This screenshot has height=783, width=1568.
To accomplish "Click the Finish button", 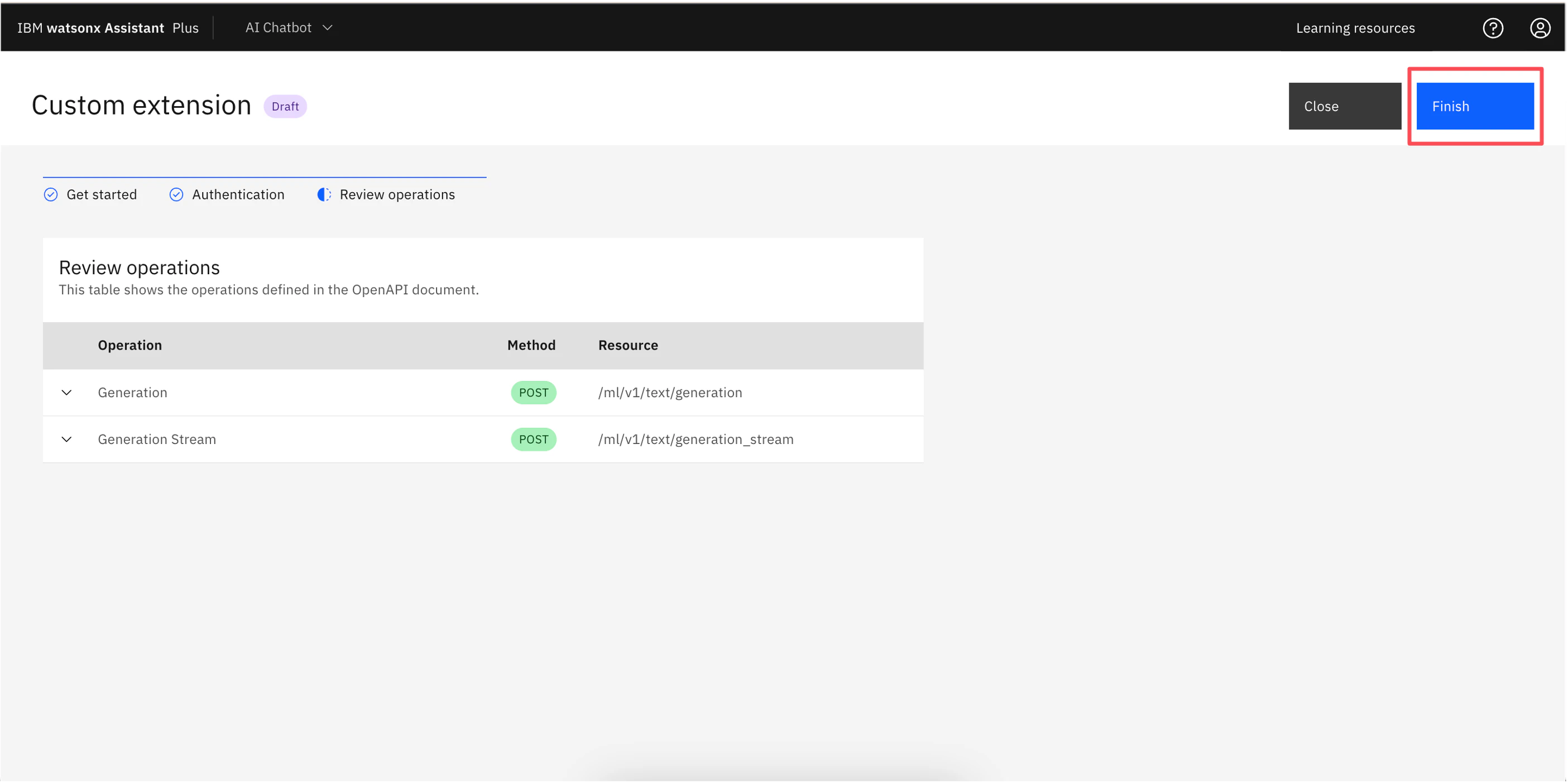I will pyautogui.click(x=1474, y=107).
